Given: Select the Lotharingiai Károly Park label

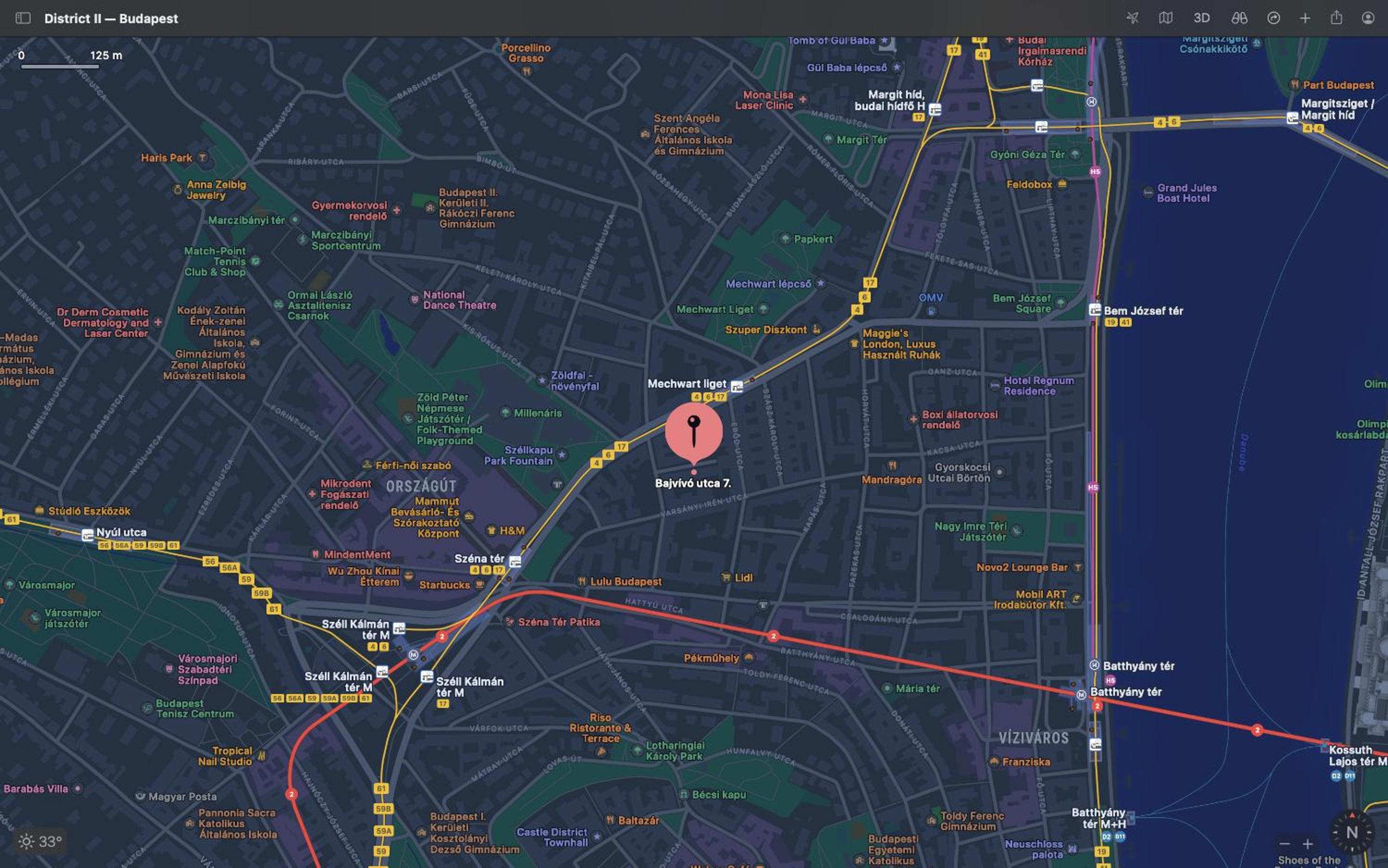Looking at the screenshot, I should [675, 750].
